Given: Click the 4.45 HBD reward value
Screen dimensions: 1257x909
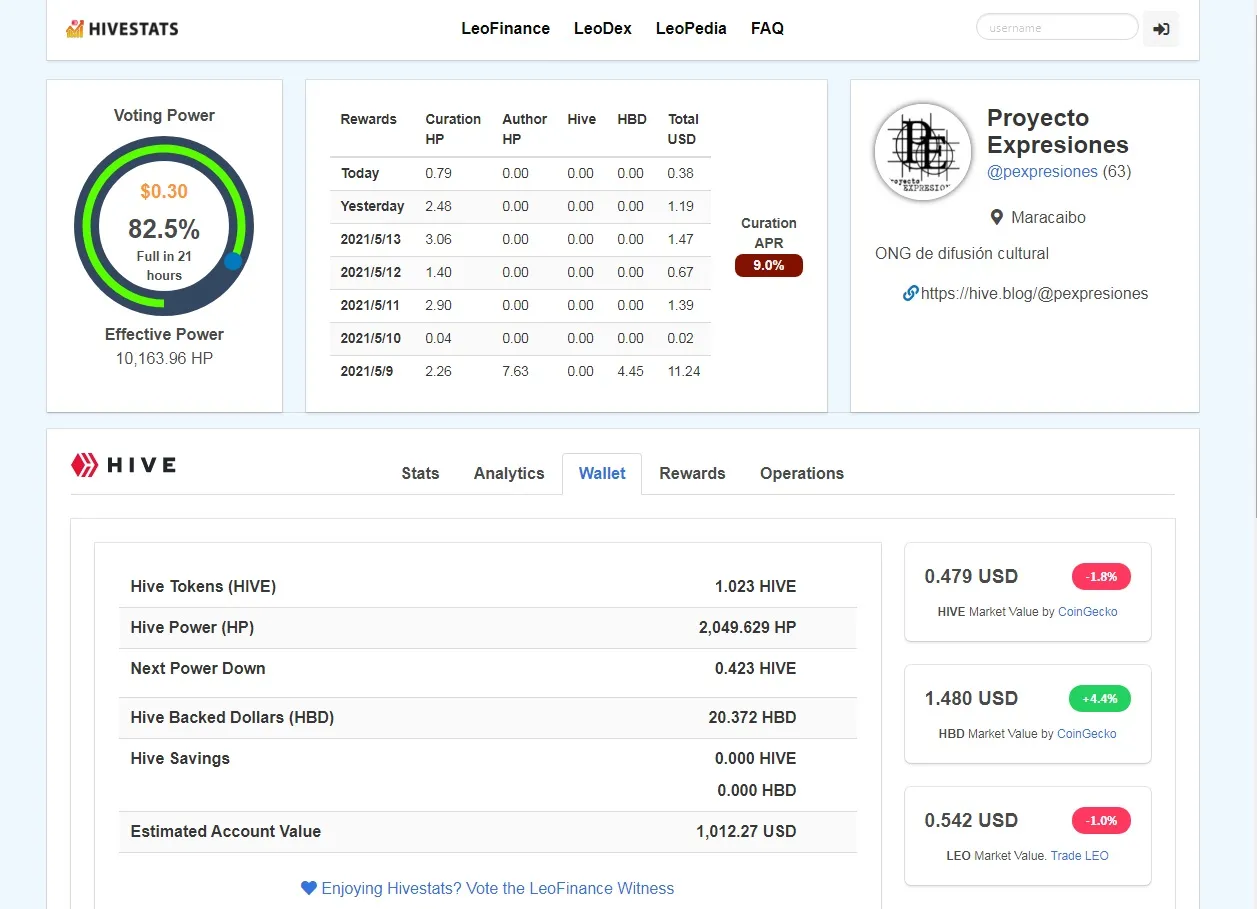Looking at the screenshot, I should [x=630, y=371].
